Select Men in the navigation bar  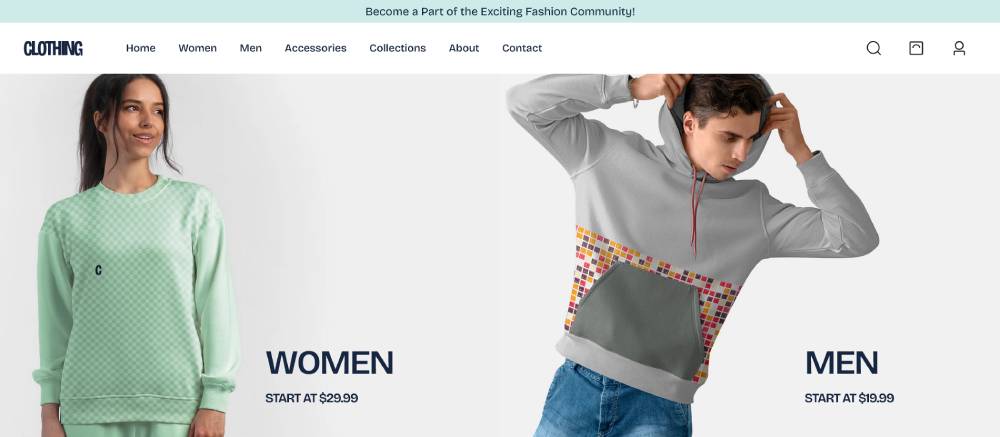click(x=251, y=48)
